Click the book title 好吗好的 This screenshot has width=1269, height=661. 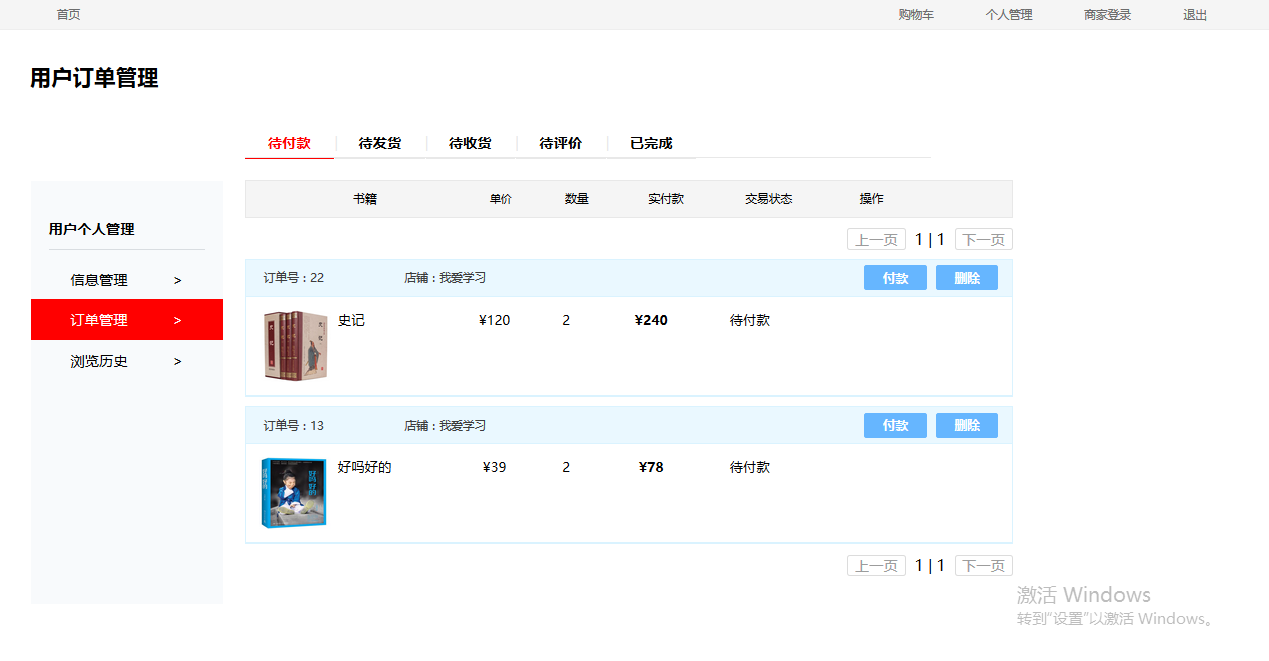pos(364,467)
